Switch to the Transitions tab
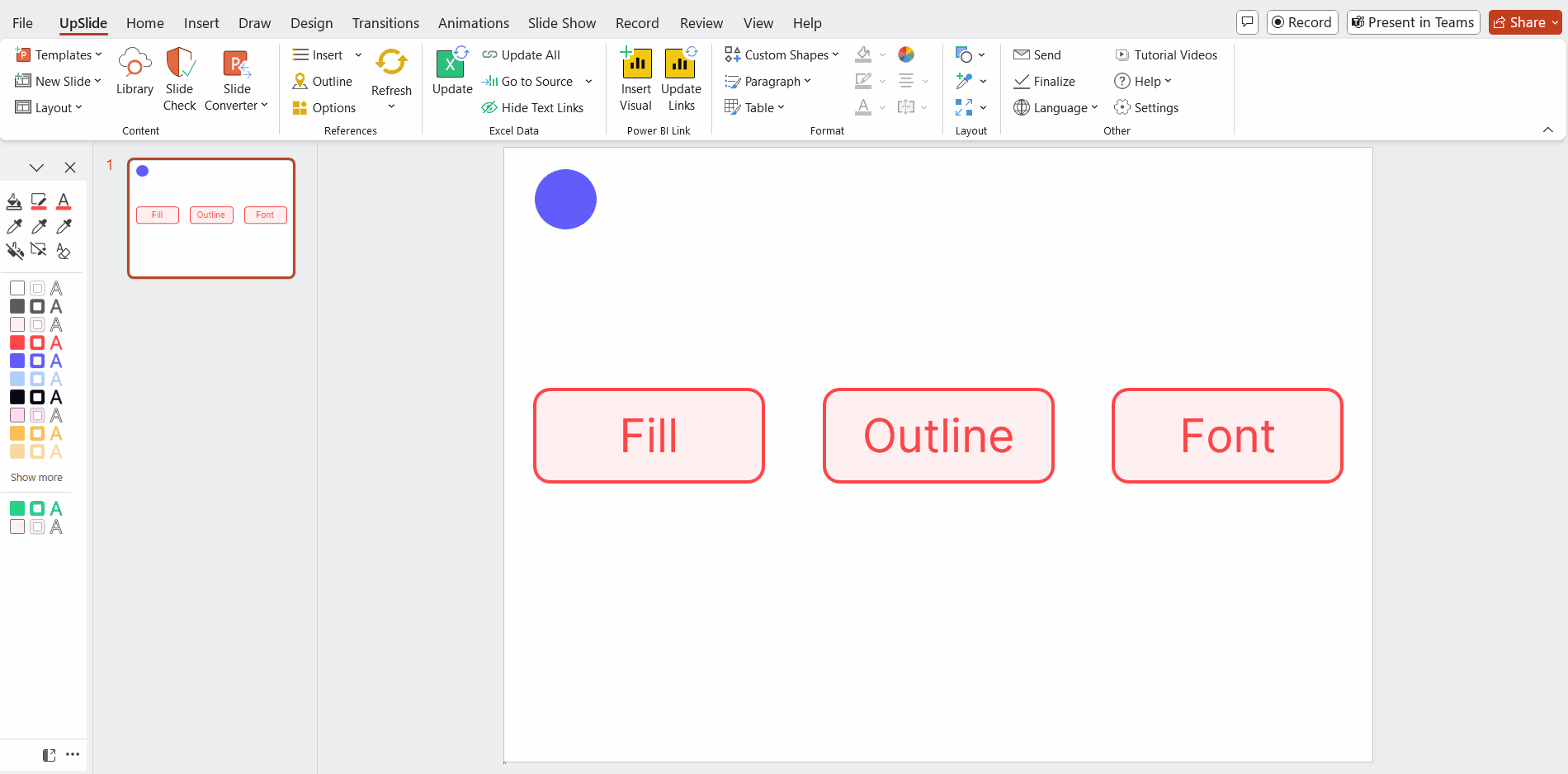1568x774 pixels. click(385, 23)
